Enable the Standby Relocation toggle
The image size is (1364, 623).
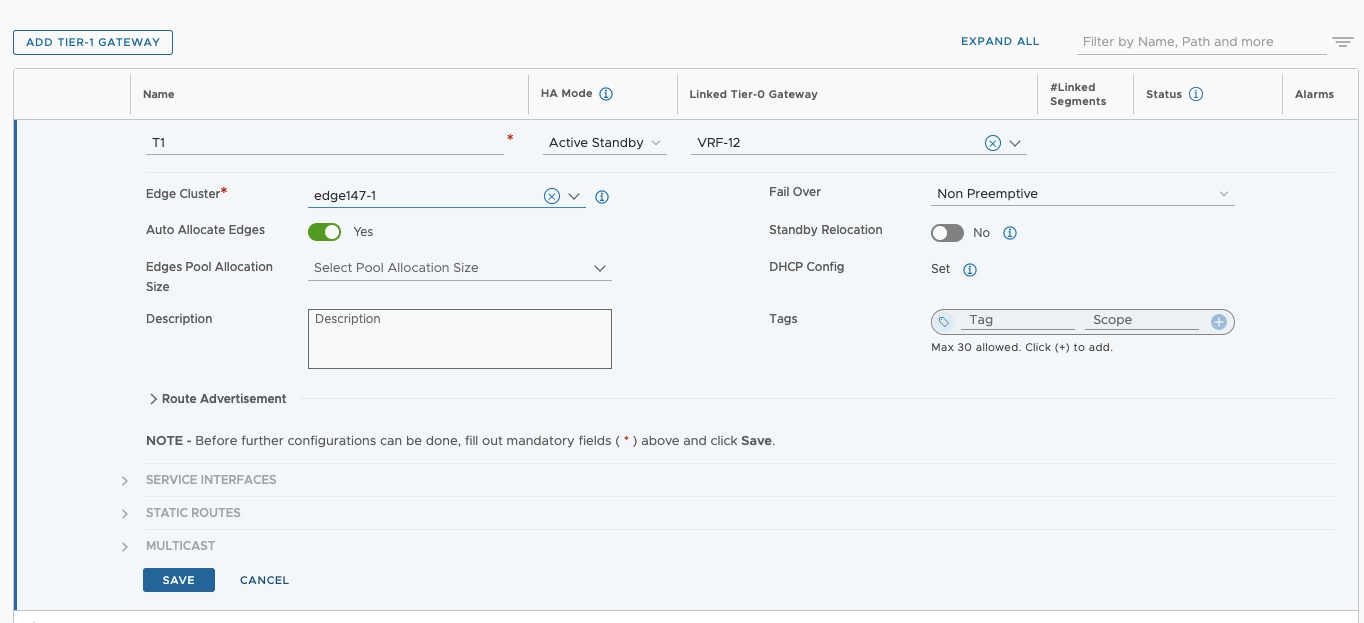tap(947, 233)
